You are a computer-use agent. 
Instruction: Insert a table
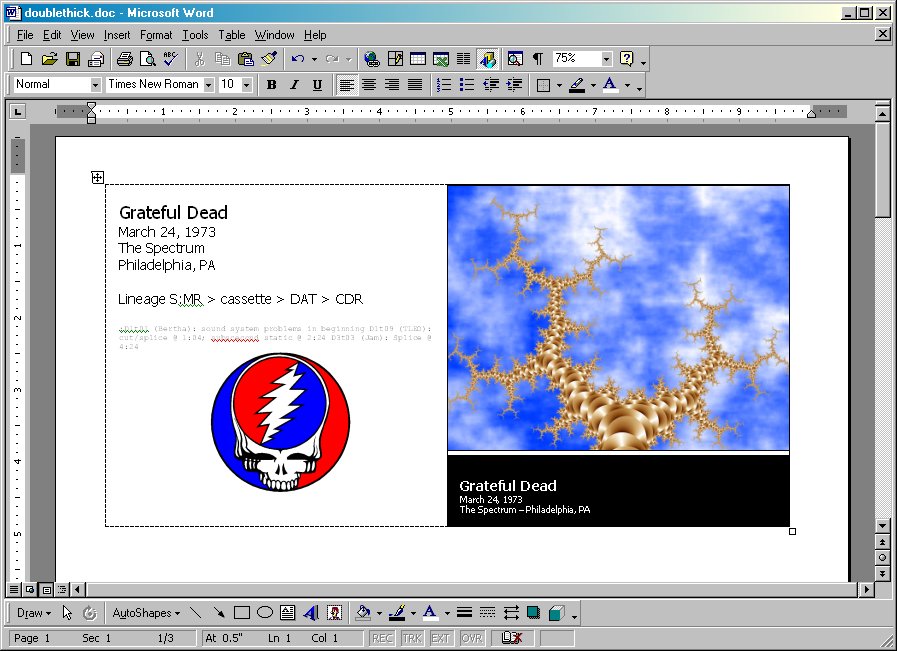(x=418, y=58)
